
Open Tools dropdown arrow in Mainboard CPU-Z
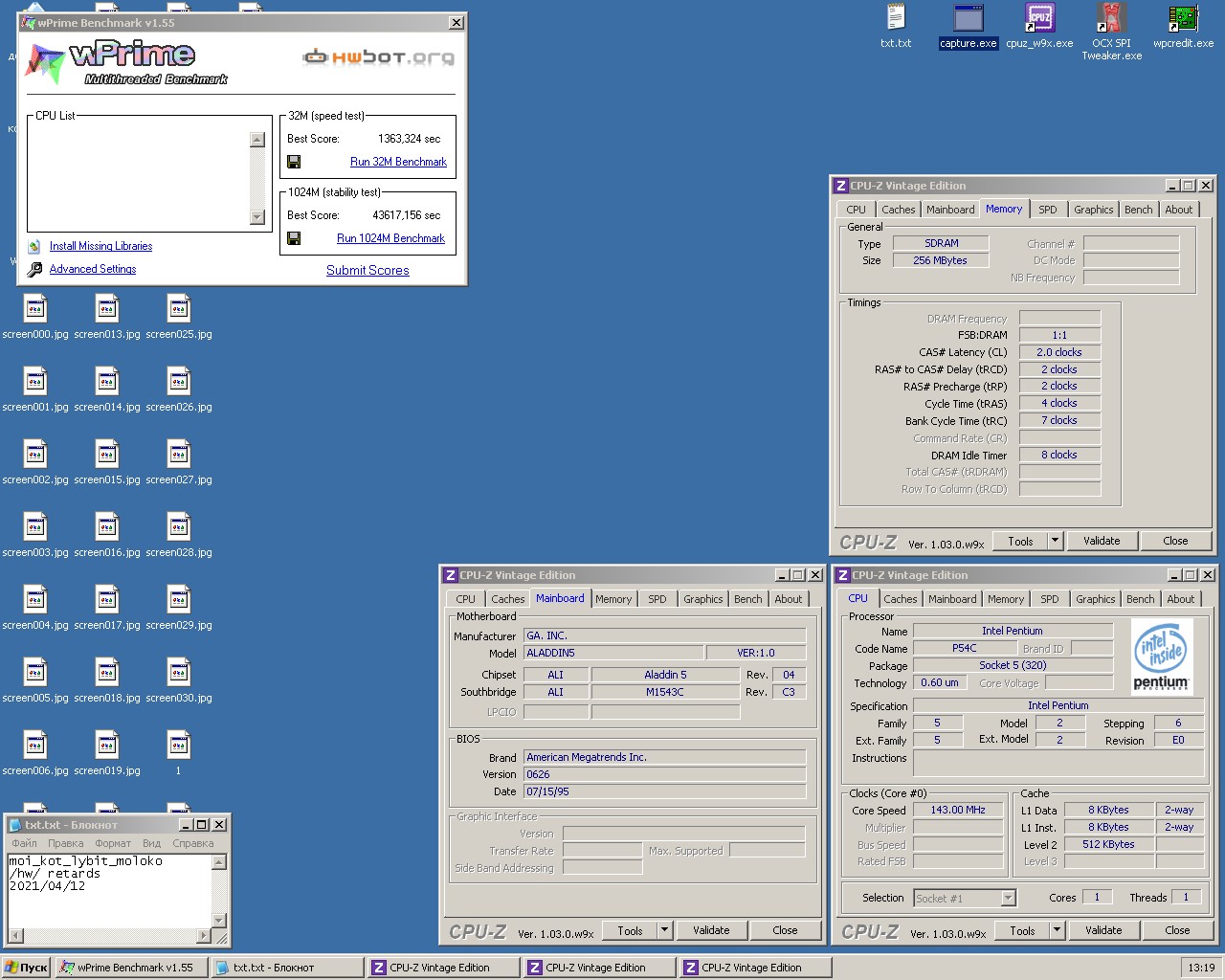point(665,930)
